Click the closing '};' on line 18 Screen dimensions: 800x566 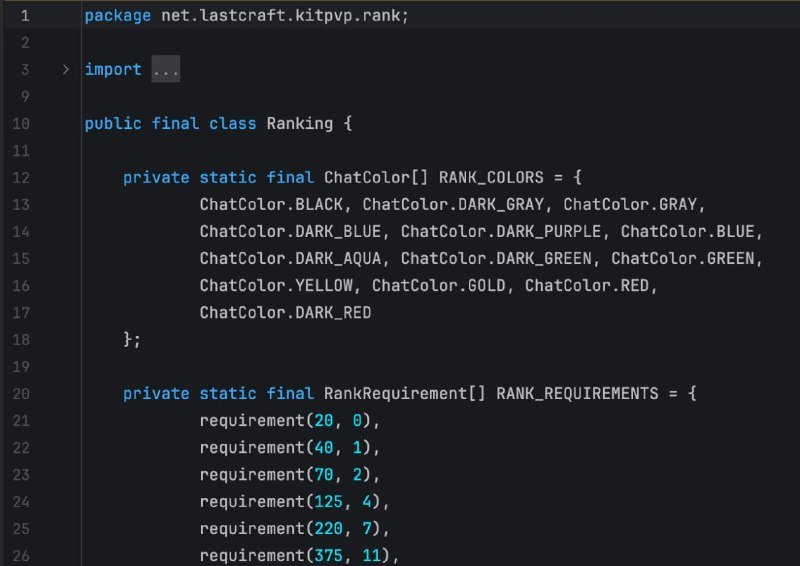132,339
